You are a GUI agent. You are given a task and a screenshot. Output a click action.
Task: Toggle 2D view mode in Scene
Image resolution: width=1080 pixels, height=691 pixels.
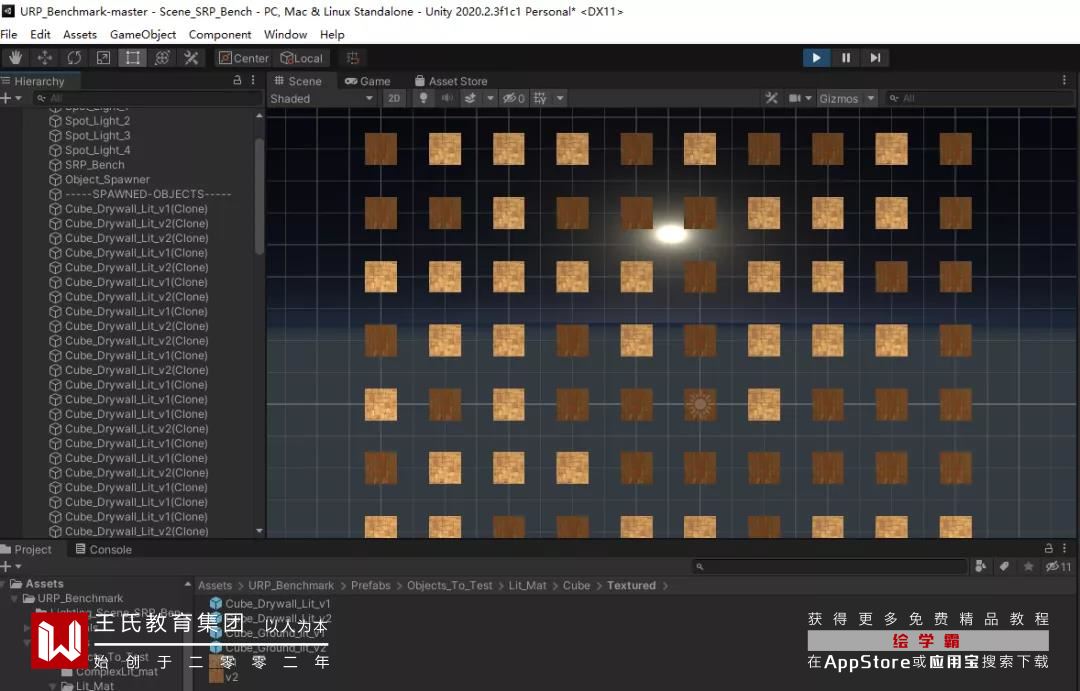coord(394,99)
